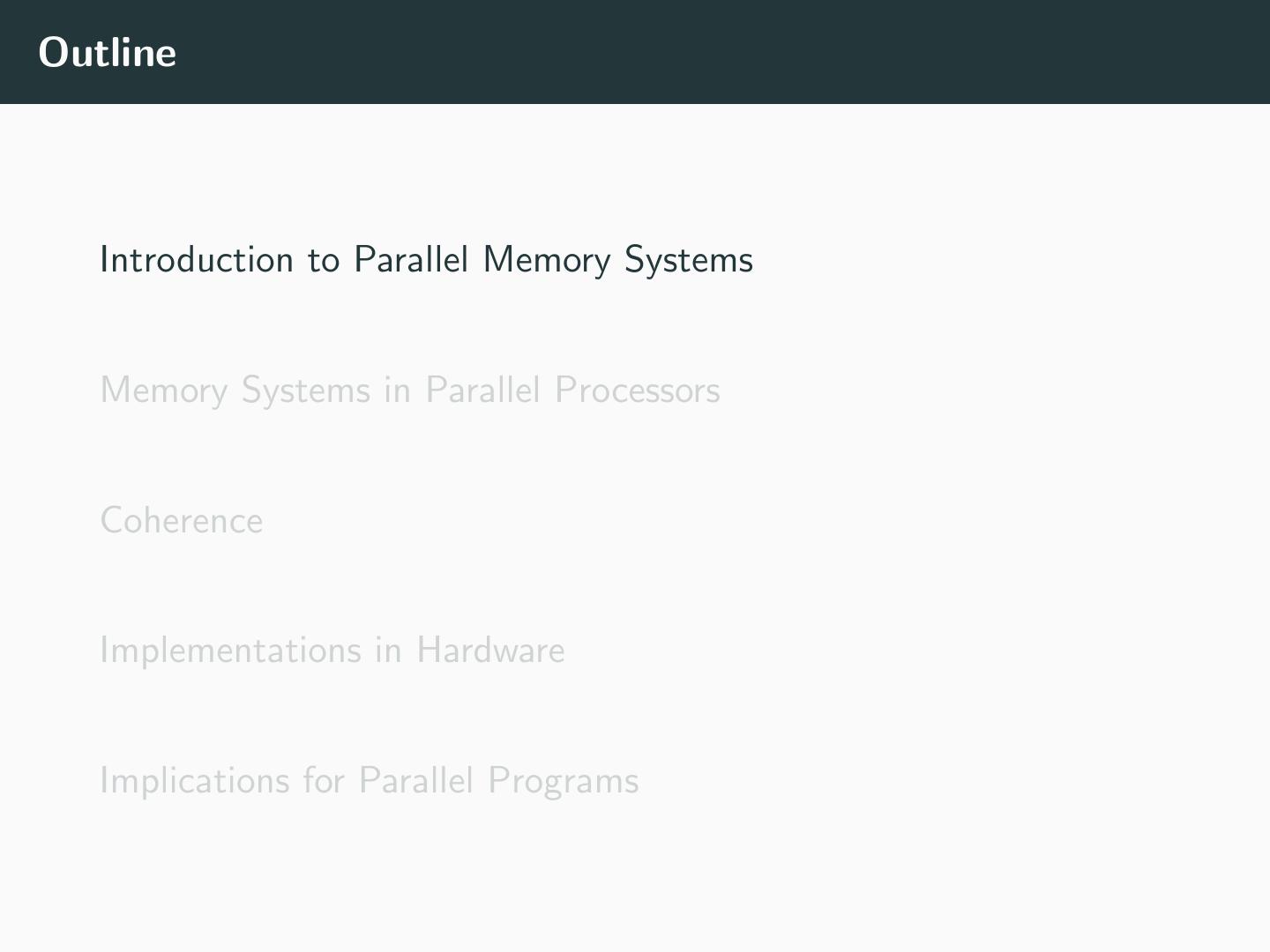Open Introduction to Parallel Memory Systems section

[426, 260]
